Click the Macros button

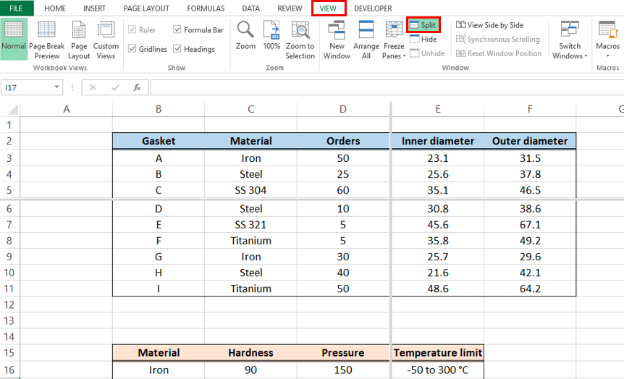tap(607, 39)
